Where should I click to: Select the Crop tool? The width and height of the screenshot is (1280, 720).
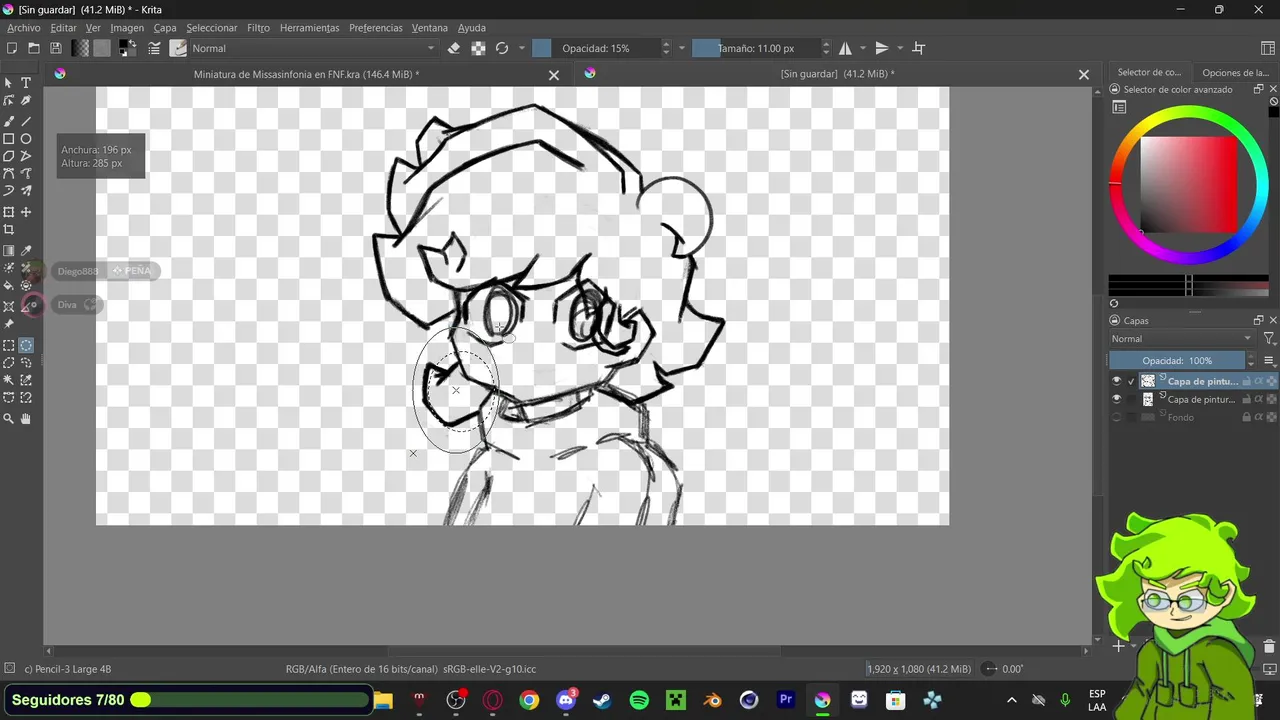(x=9, y=230)
